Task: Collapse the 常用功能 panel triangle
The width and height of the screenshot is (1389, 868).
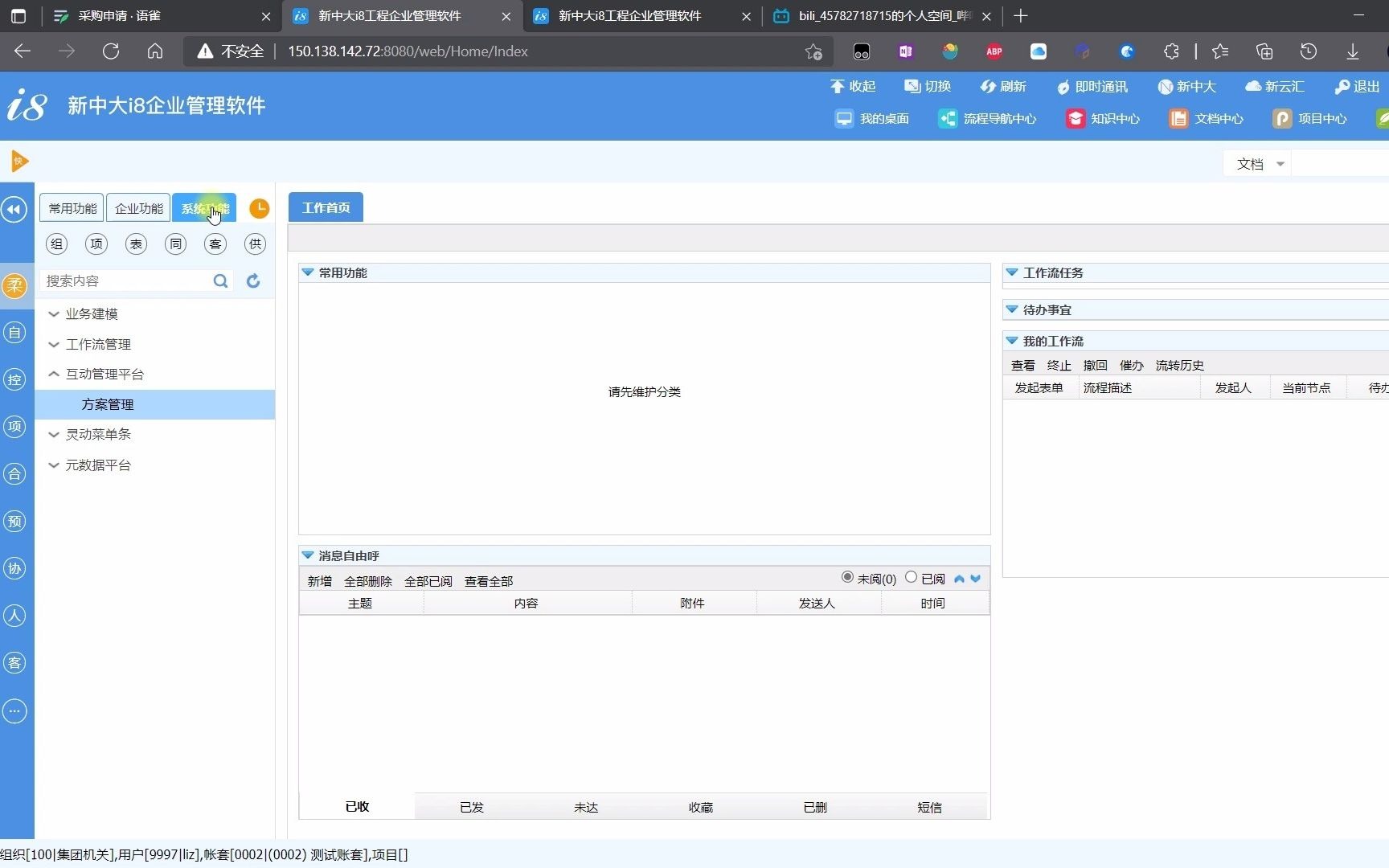Action: 307,272
